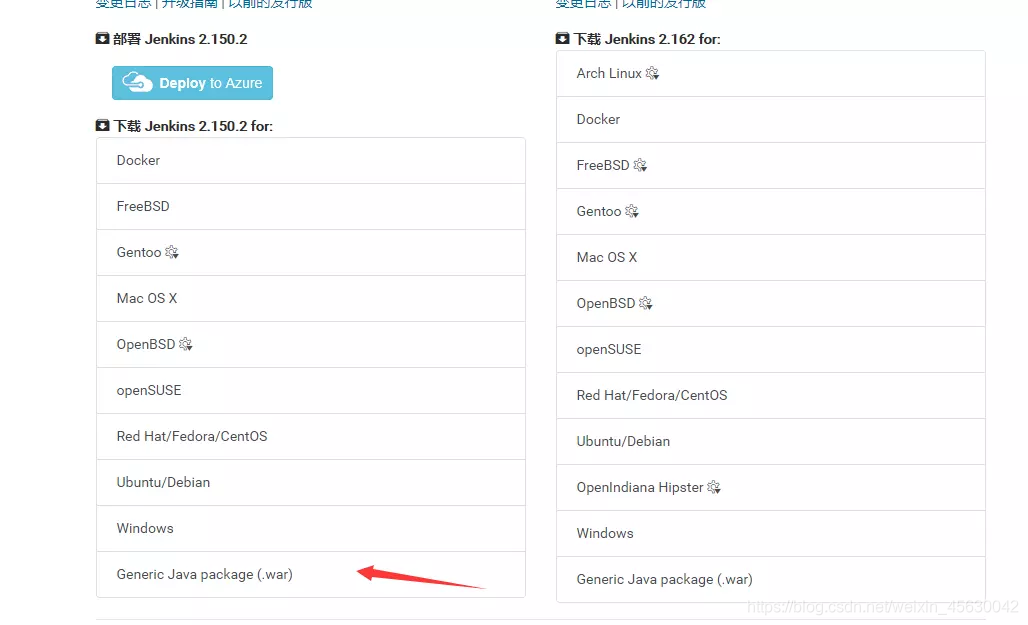
Task: Click gear icon next to Gentoo in 2.150.2 list
Action: coord(172,252)
